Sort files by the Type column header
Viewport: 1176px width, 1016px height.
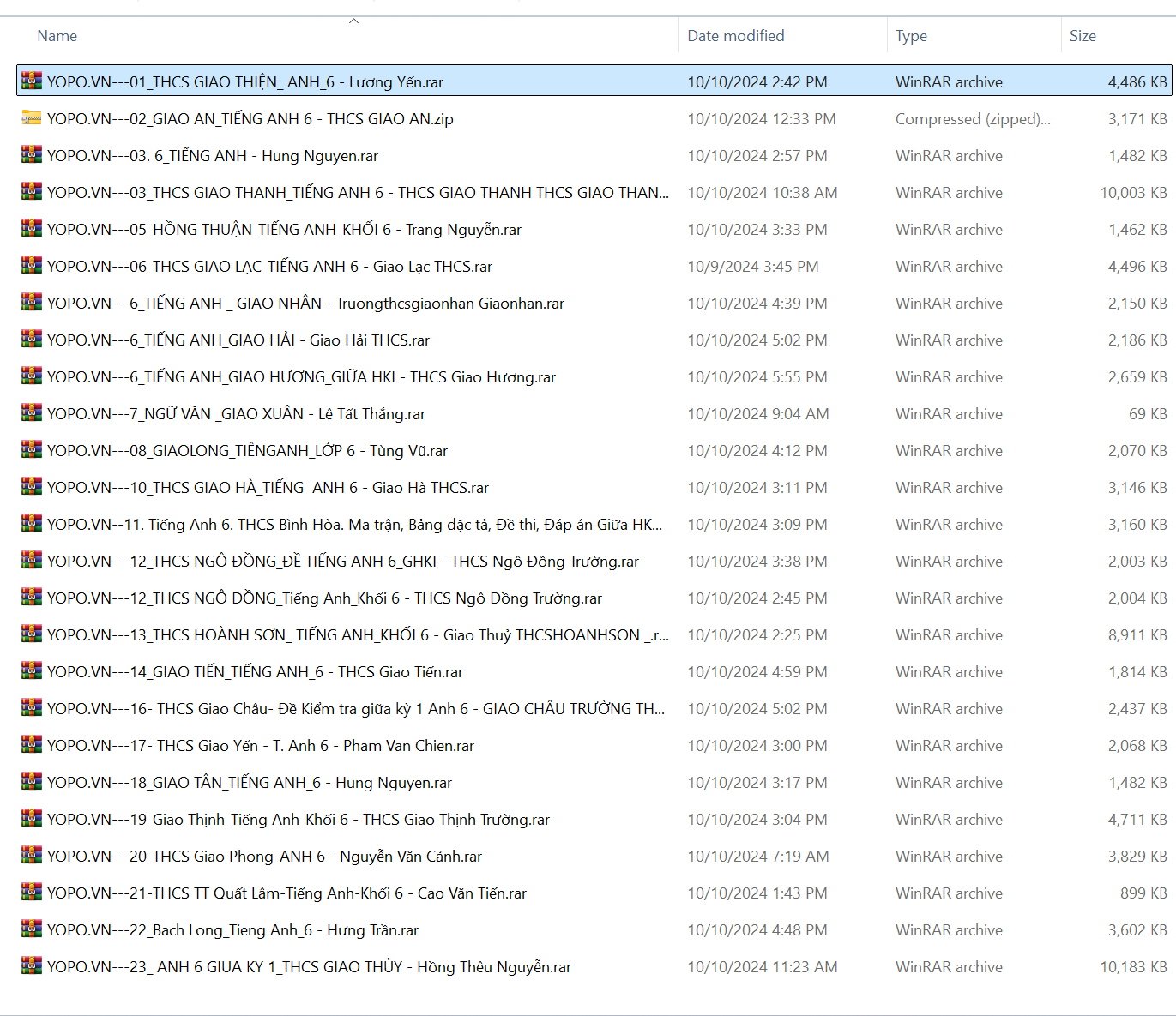point(911,36)
